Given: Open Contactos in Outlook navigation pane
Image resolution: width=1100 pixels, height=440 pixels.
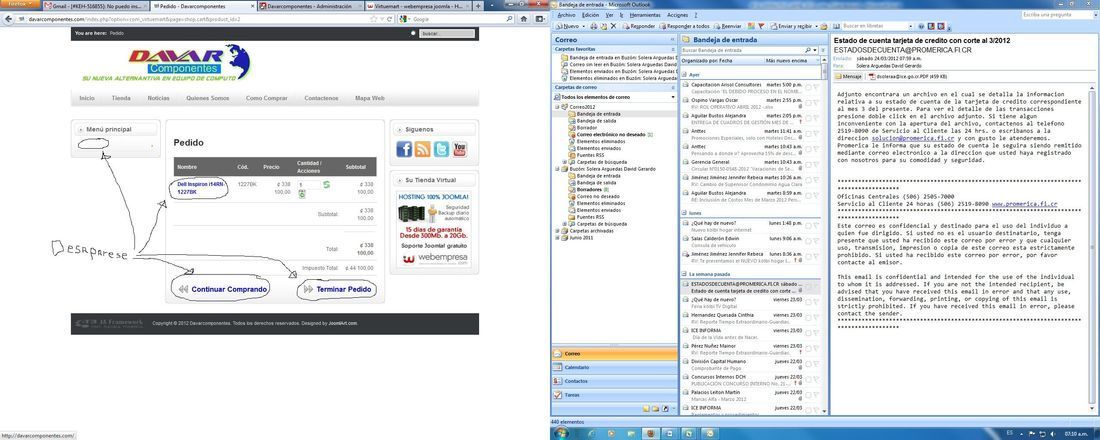Looking at the screenshot, I should pos(615,381).
